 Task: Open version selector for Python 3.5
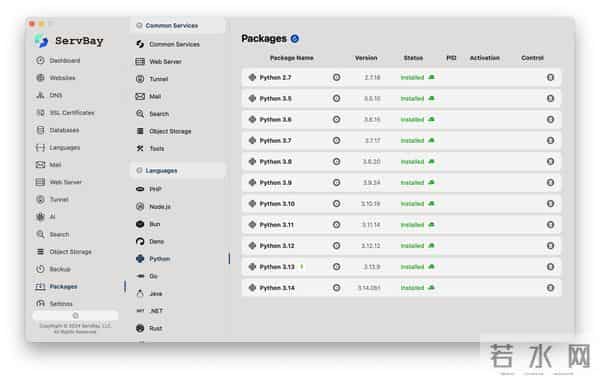pos(336,98)
